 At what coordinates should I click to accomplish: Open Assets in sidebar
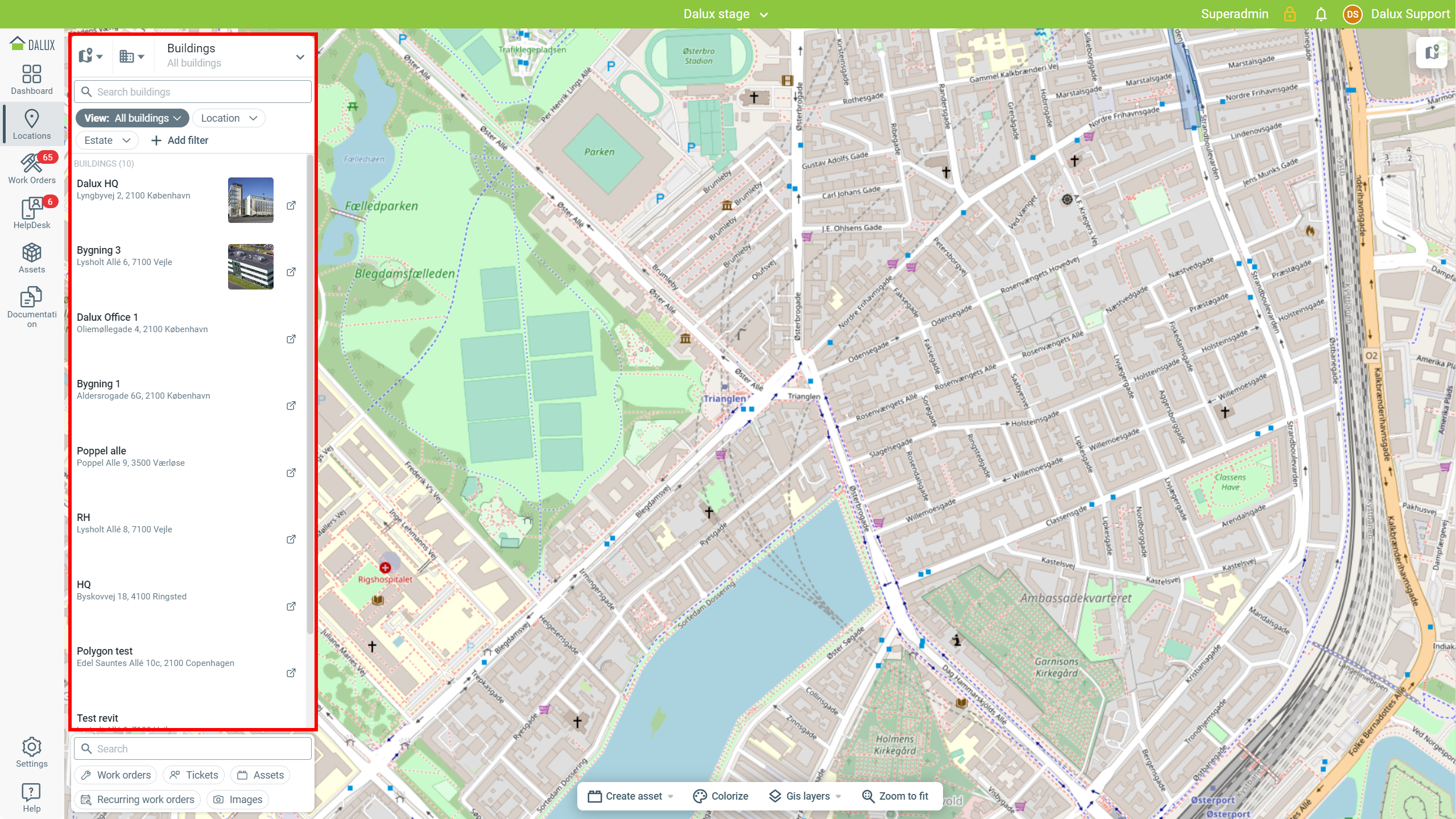tap(32, 258)
